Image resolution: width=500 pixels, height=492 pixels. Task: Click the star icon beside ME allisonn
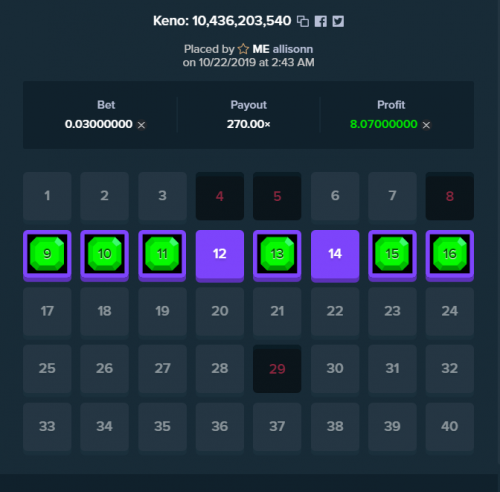(243, 49)
